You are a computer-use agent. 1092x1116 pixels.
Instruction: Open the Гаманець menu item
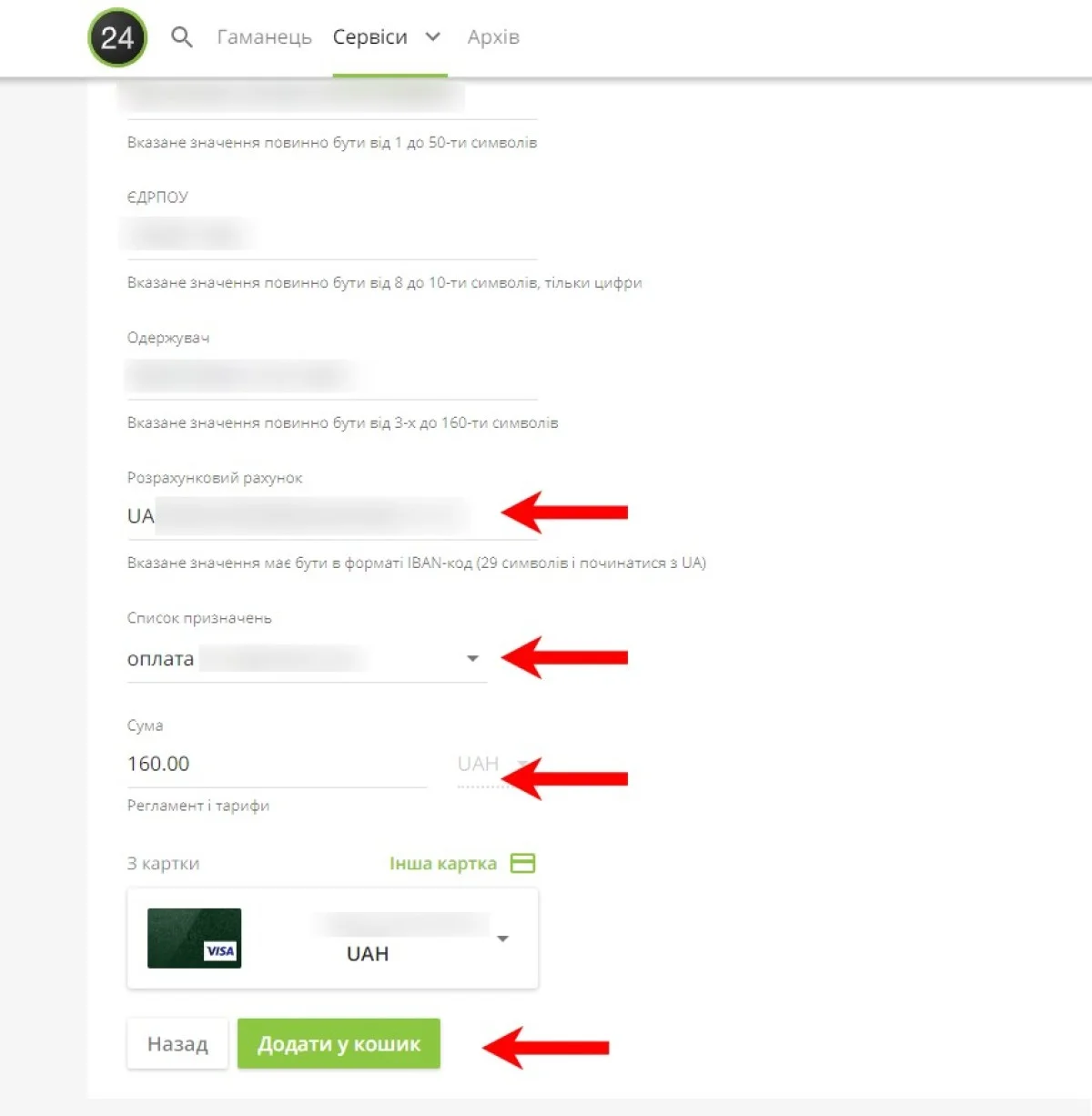[x=264, y=37]
